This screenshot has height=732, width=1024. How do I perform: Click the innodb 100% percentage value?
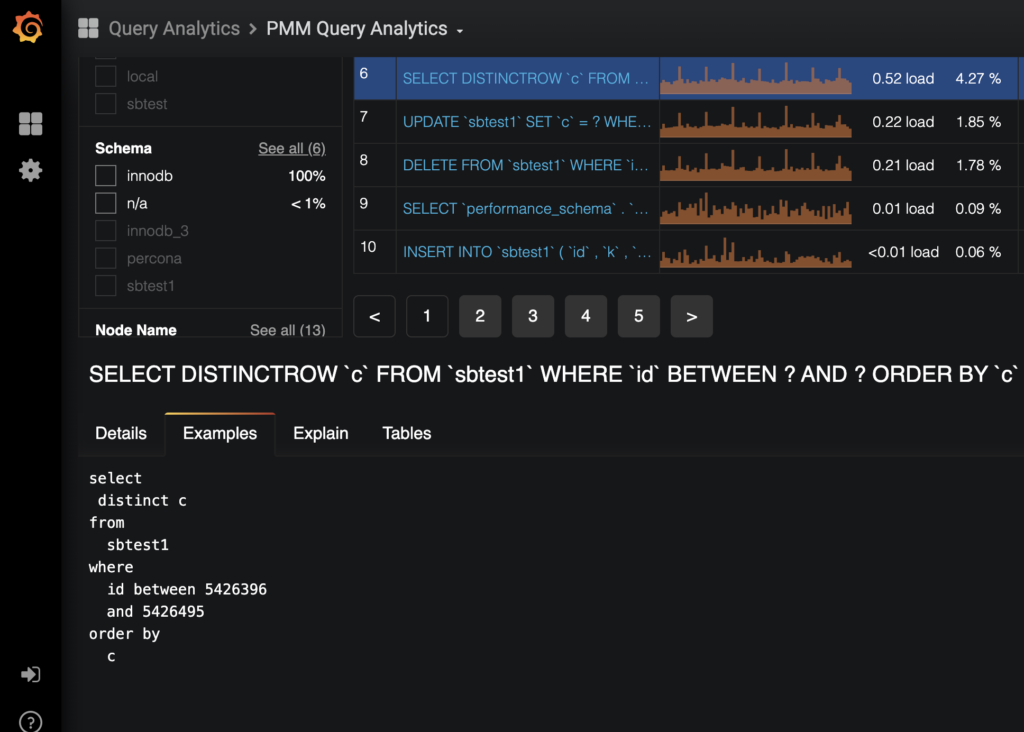[x=306, y=176]
